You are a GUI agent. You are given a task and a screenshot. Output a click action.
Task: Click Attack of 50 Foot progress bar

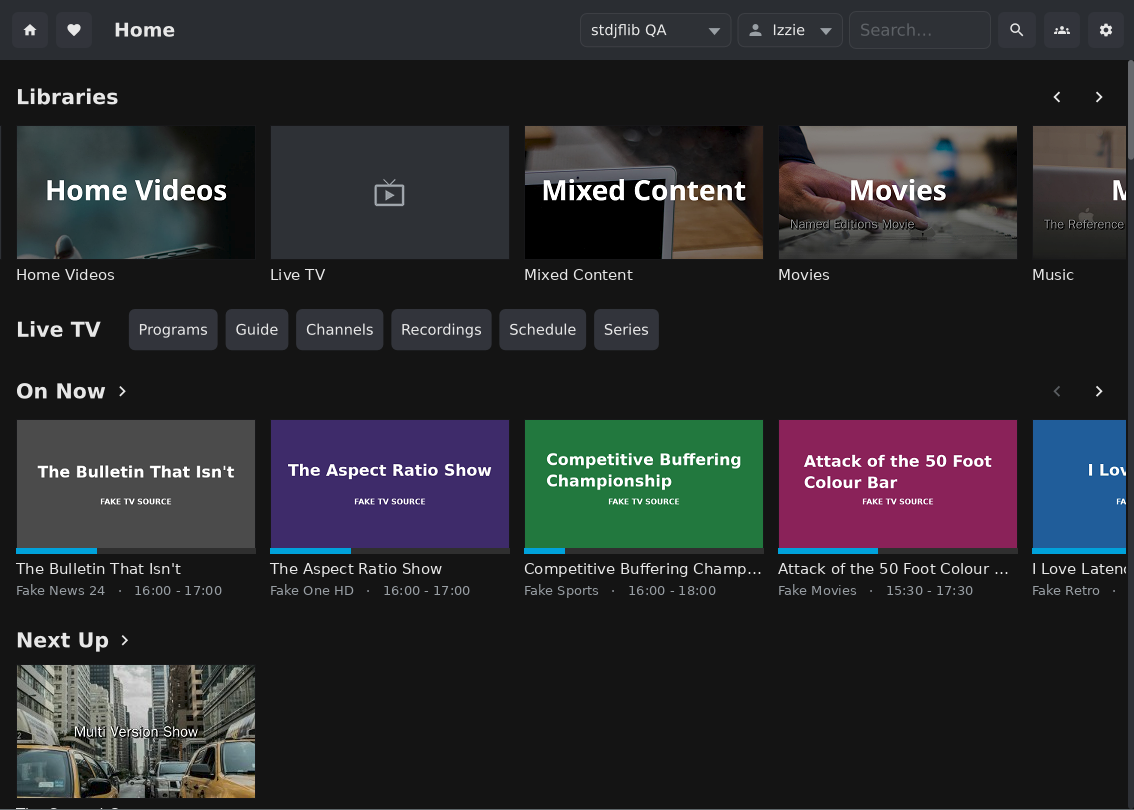898,551
